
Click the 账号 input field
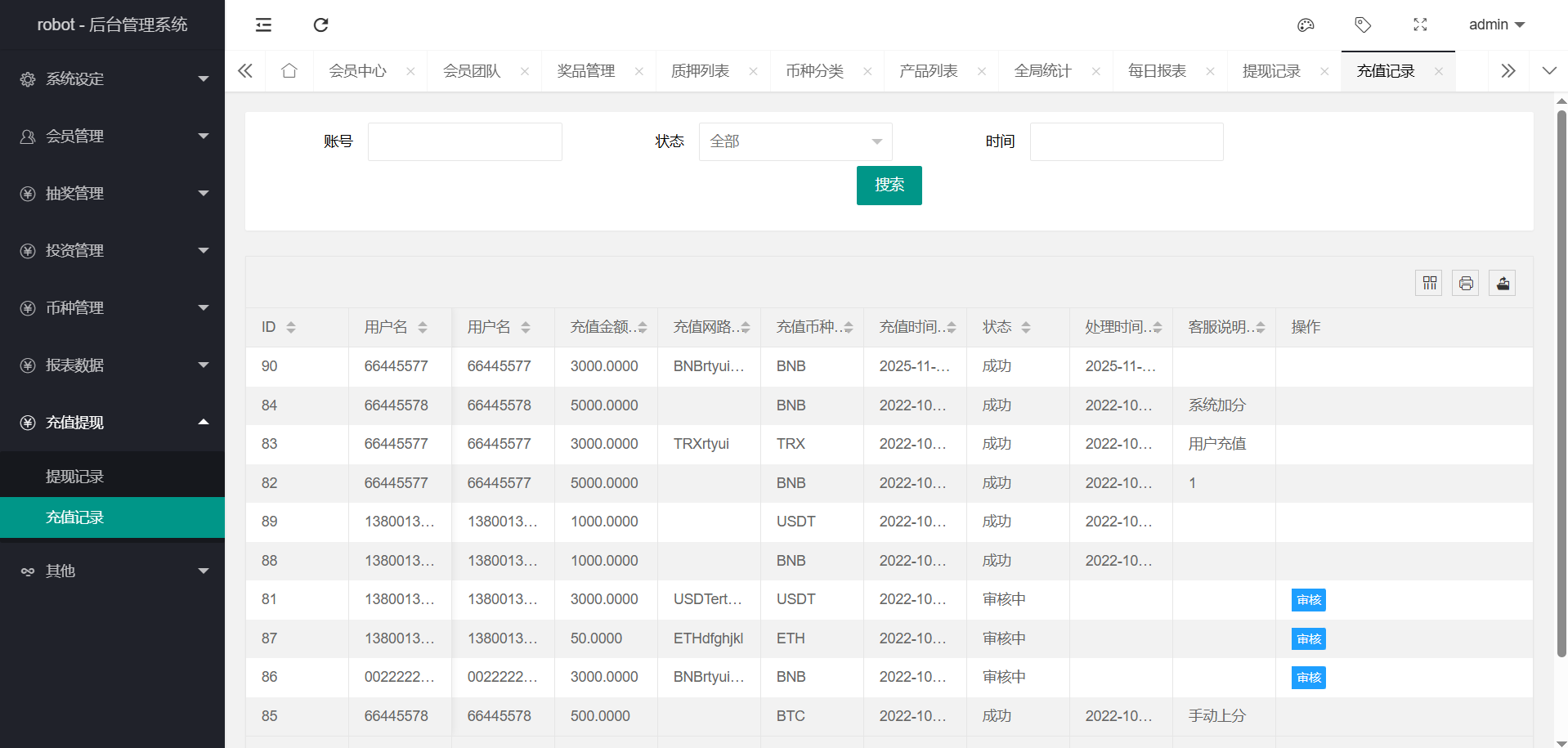(x=464, y=141)
